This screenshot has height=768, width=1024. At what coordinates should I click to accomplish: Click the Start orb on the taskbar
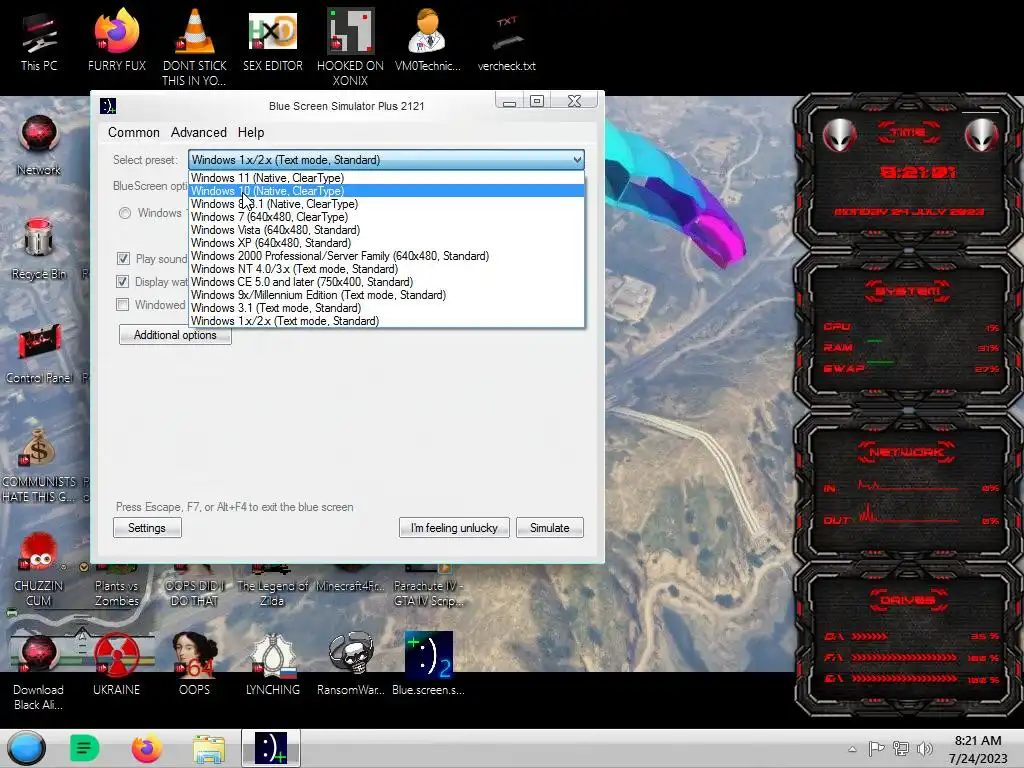click(x=27, y=748)
